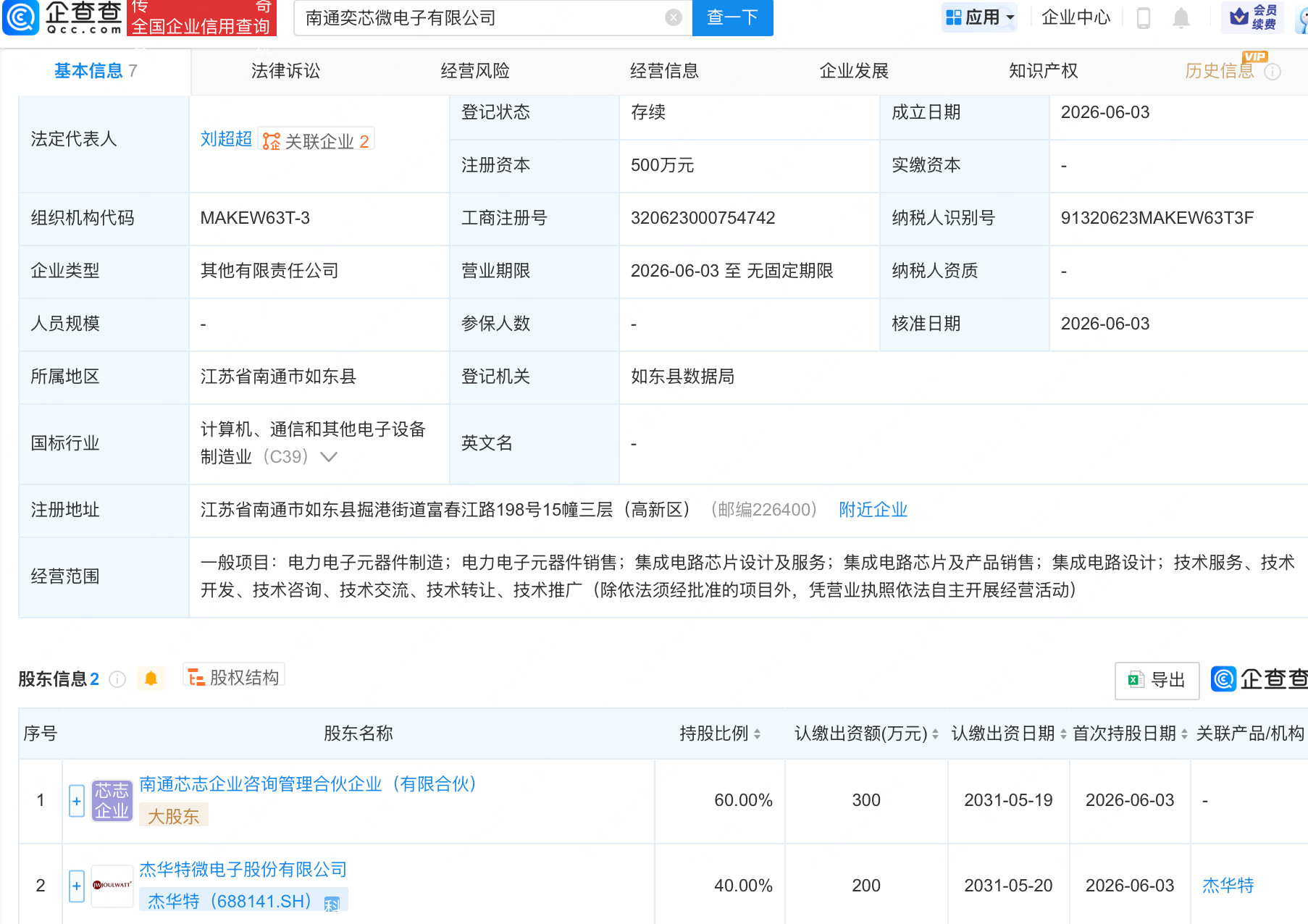1308x924 pixels.
Task: Expand the 国标行业 C39 chevron
Action: [x=329, y=457]
